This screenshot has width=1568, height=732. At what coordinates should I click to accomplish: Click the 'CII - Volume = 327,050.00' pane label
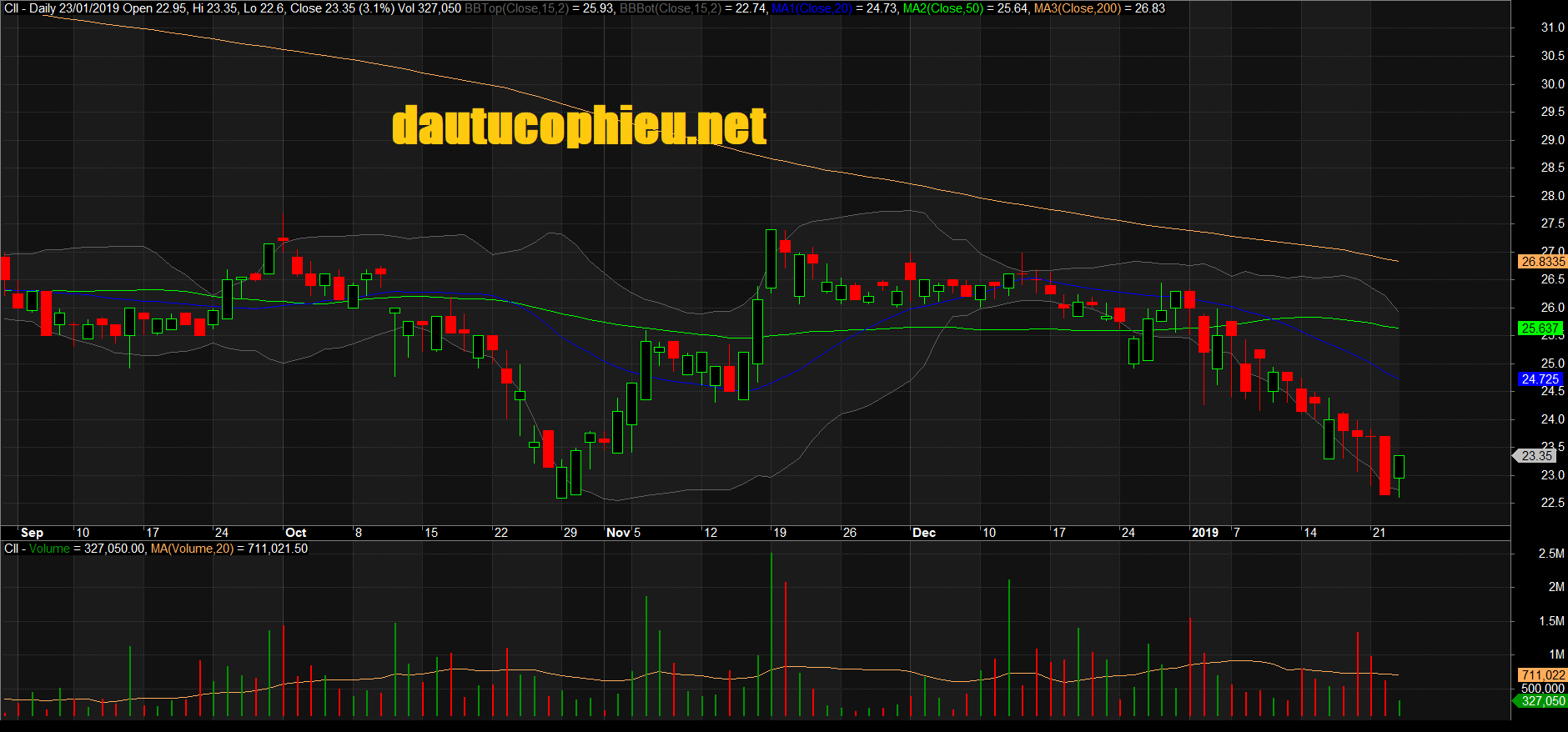(75, 549)
